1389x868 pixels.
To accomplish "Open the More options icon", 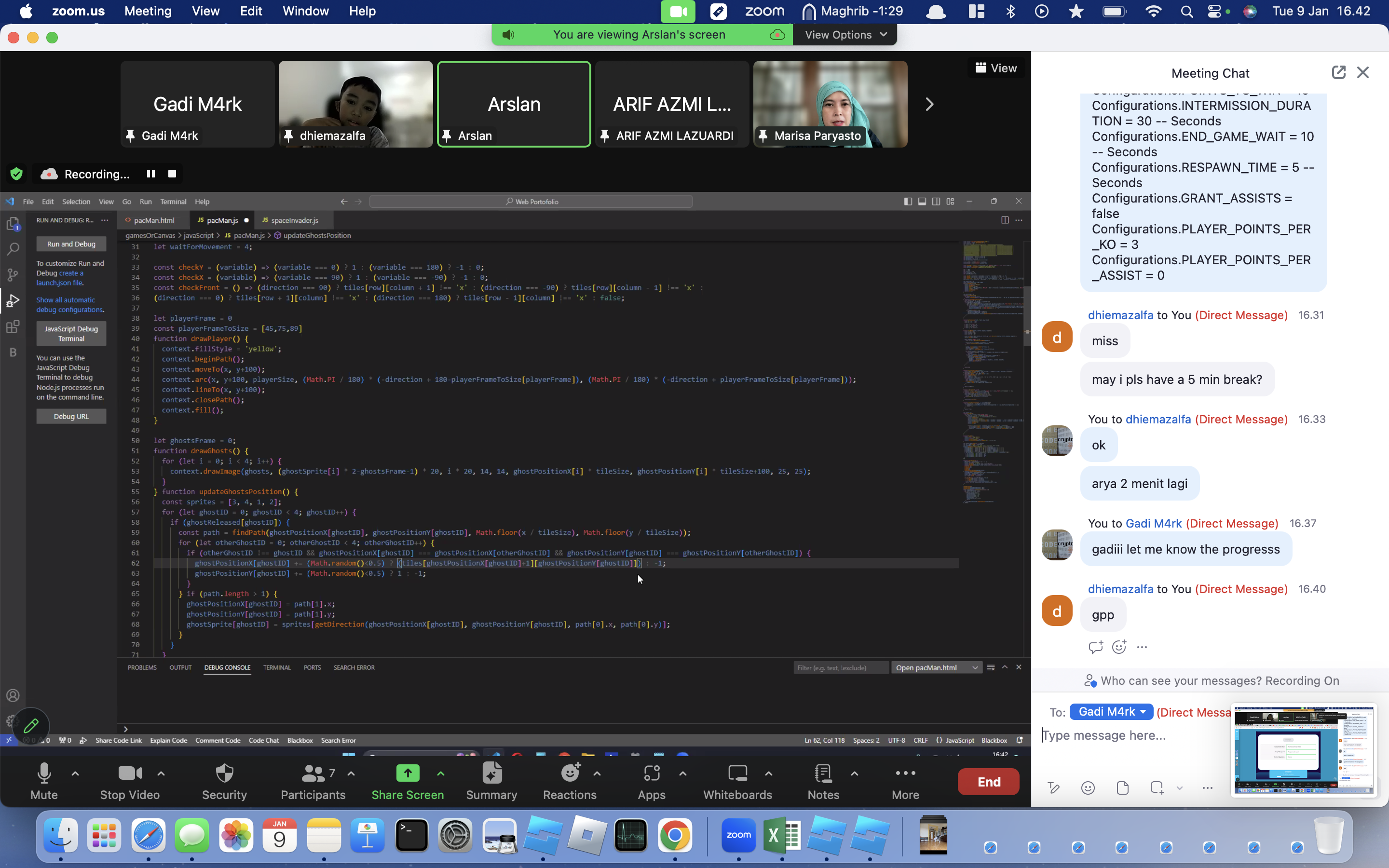I will tap(905, 773).
